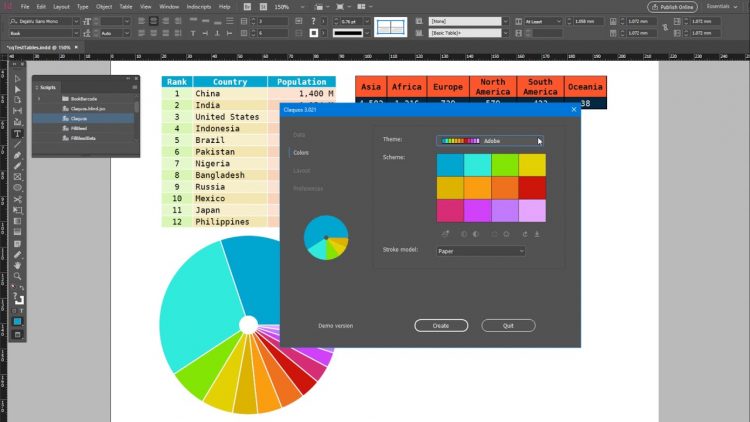Select the Gradient Feather tool

coord(18,232)
